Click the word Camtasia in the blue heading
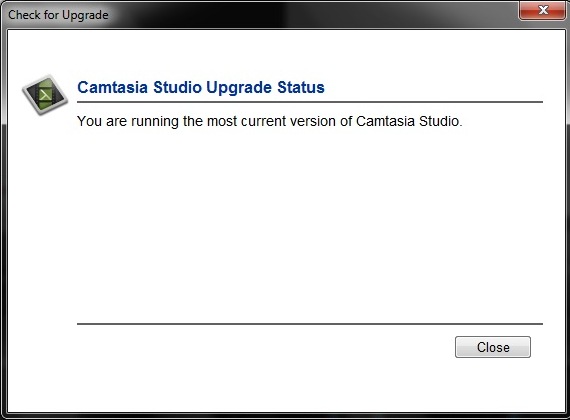570x420 pixels. tap(112, 87)
